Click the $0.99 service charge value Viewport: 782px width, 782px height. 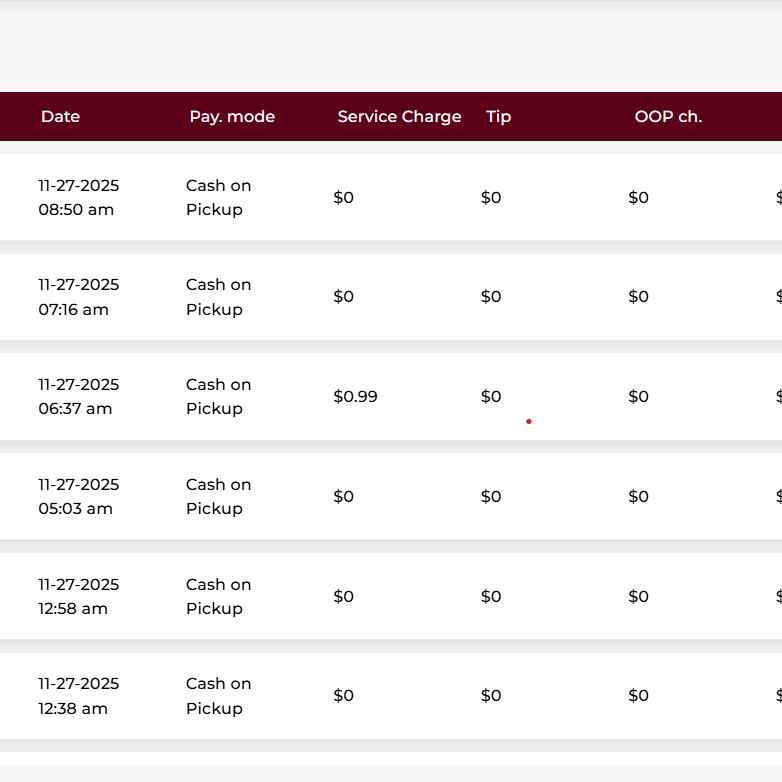click(x=355, y=397)
